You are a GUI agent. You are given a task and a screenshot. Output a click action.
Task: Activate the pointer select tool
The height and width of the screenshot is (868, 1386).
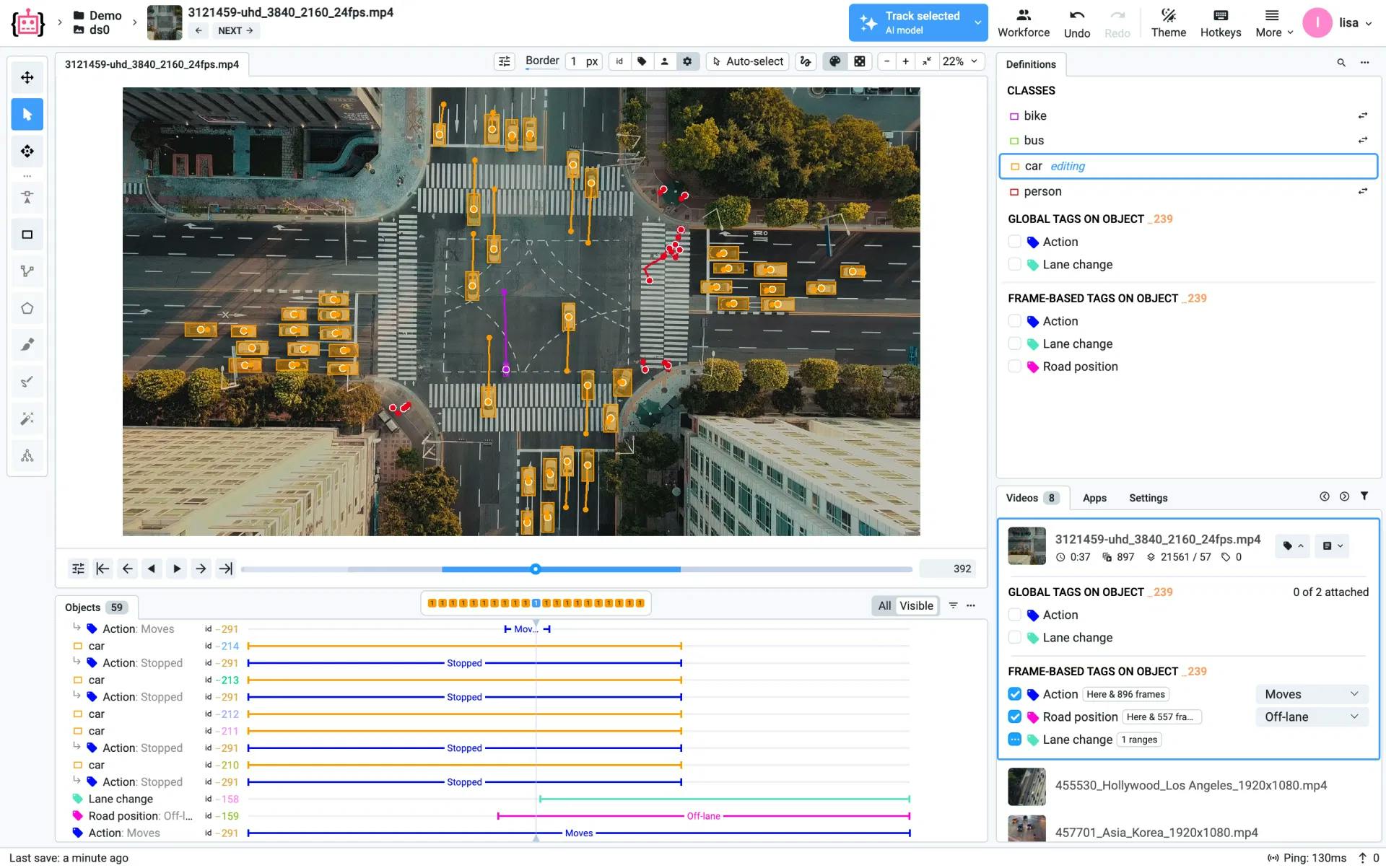click(27, 114)
